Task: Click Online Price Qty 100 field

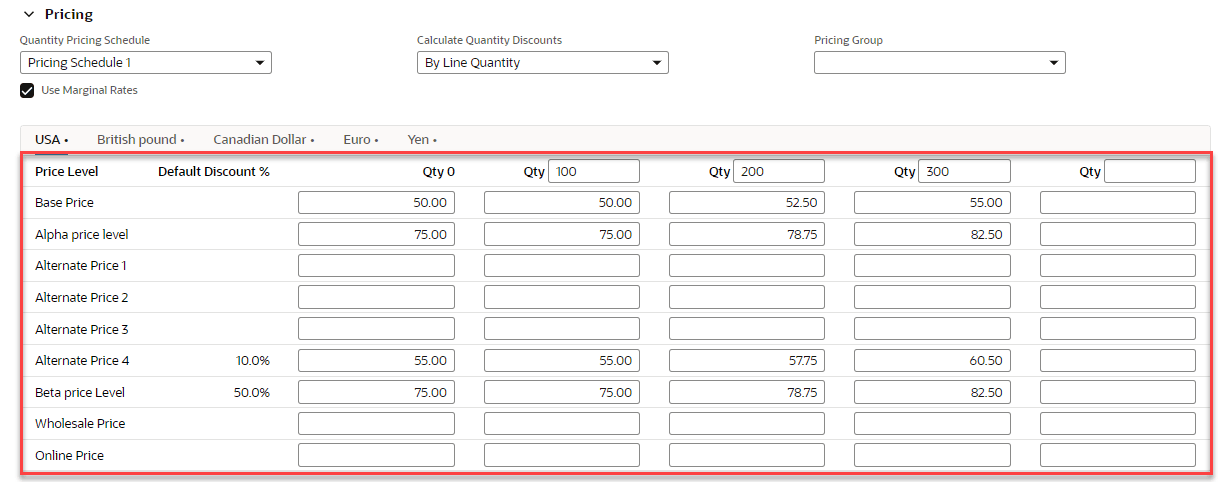Action: [562, 455]
